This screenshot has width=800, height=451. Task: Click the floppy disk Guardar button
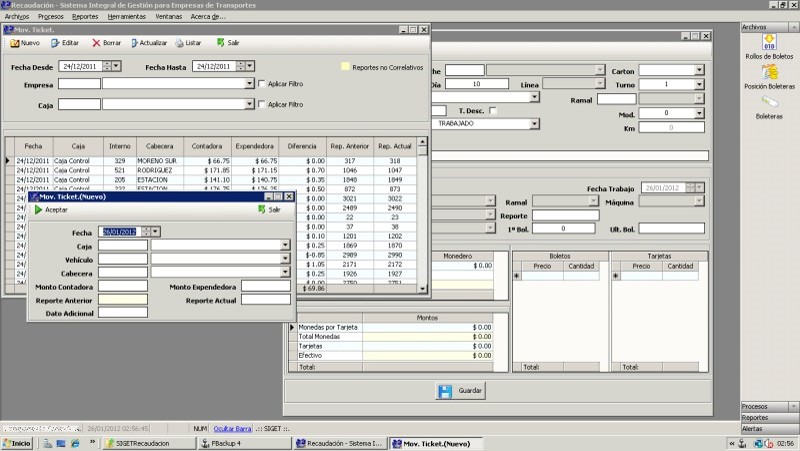pos(461,391)
